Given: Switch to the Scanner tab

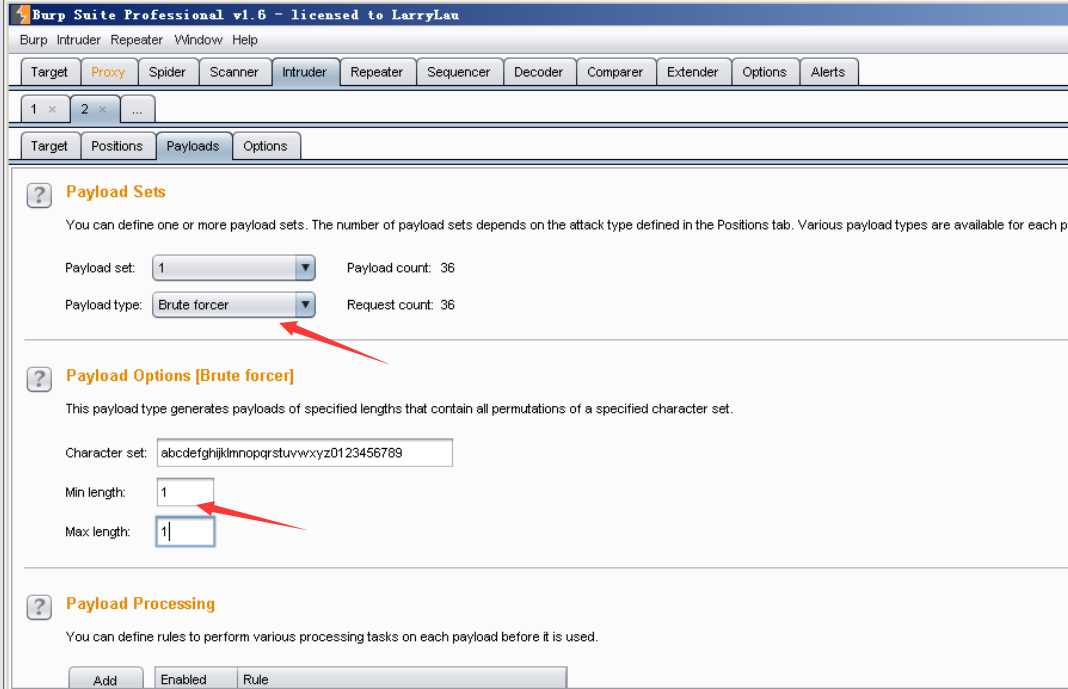Looking at the screenshot, I should click(x=234, y=72).
